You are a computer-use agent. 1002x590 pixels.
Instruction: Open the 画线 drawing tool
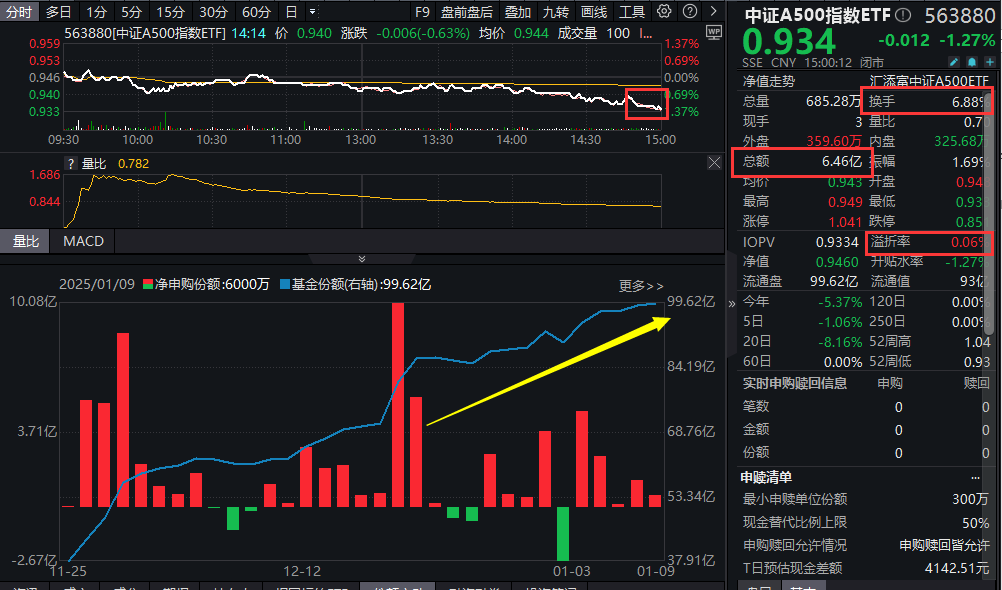coord(594,11)
